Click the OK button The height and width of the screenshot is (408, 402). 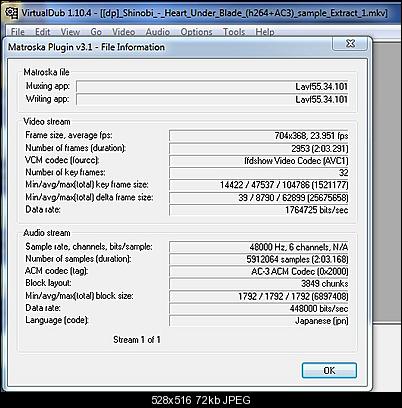(x=329, y=370)
